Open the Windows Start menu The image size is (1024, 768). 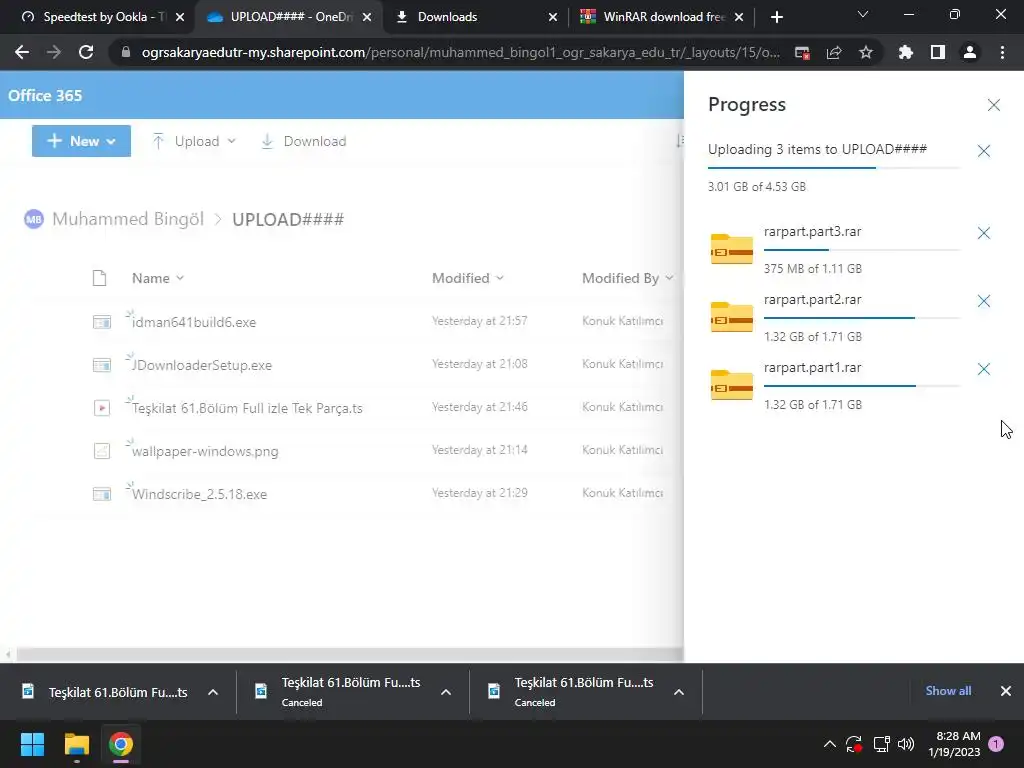(32, 744)
